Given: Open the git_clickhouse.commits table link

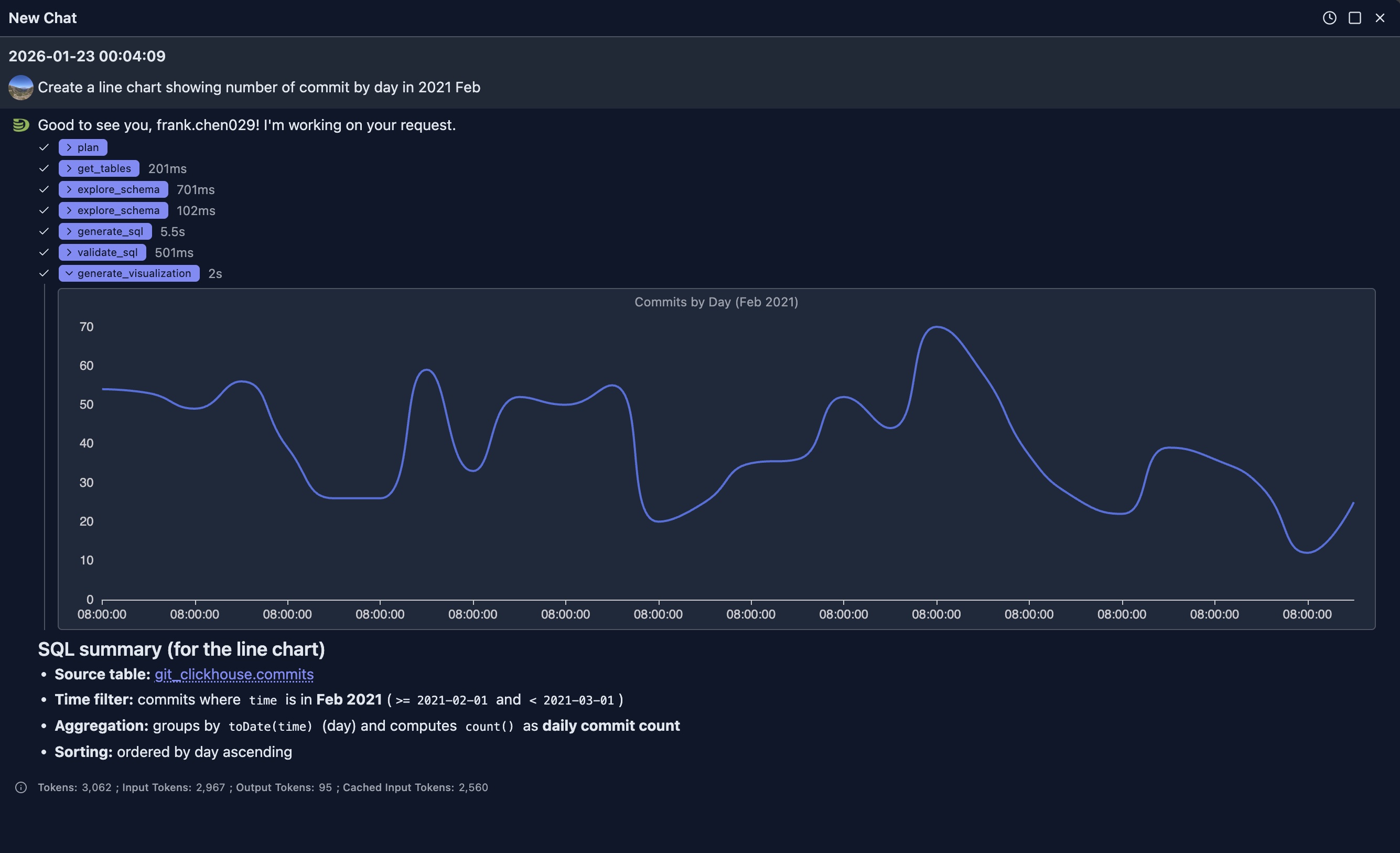Looking at the screenshot, I should click(233, 675).
